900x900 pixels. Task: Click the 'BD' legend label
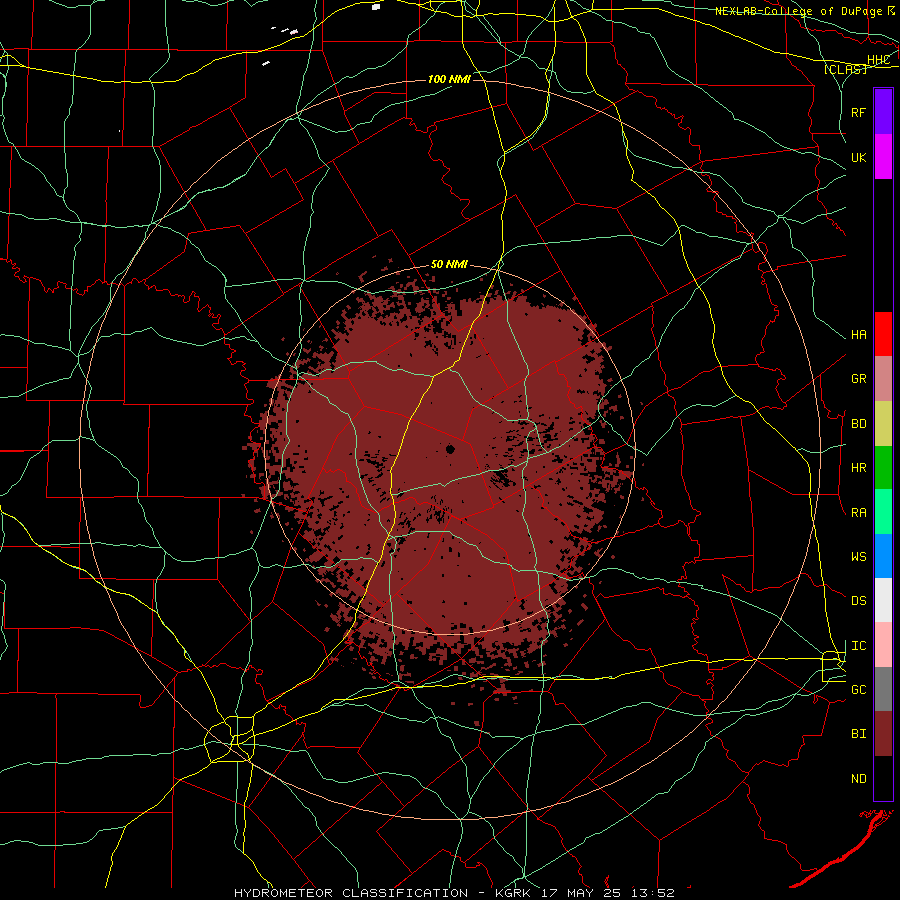(x=859, y=424)
